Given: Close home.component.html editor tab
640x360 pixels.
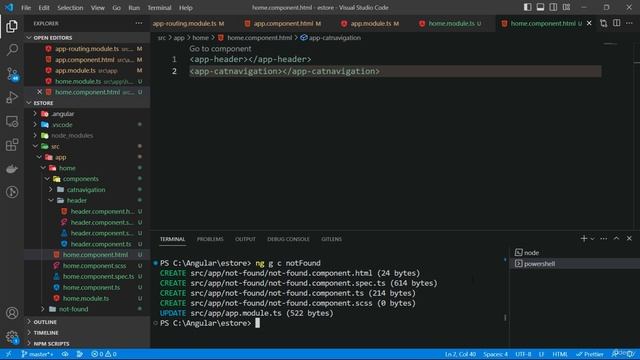Looking at the screenshot, I should click(589, 23).
